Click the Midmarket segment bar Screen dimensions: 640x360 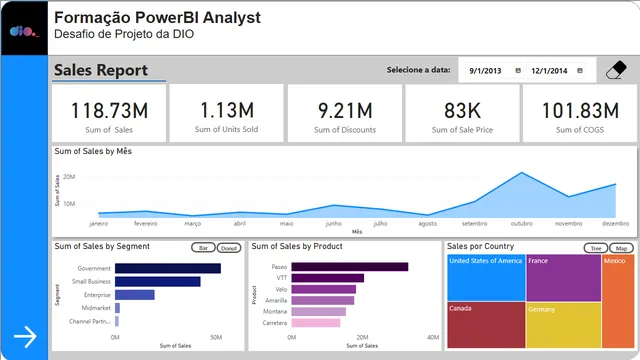tap(118, 308)
